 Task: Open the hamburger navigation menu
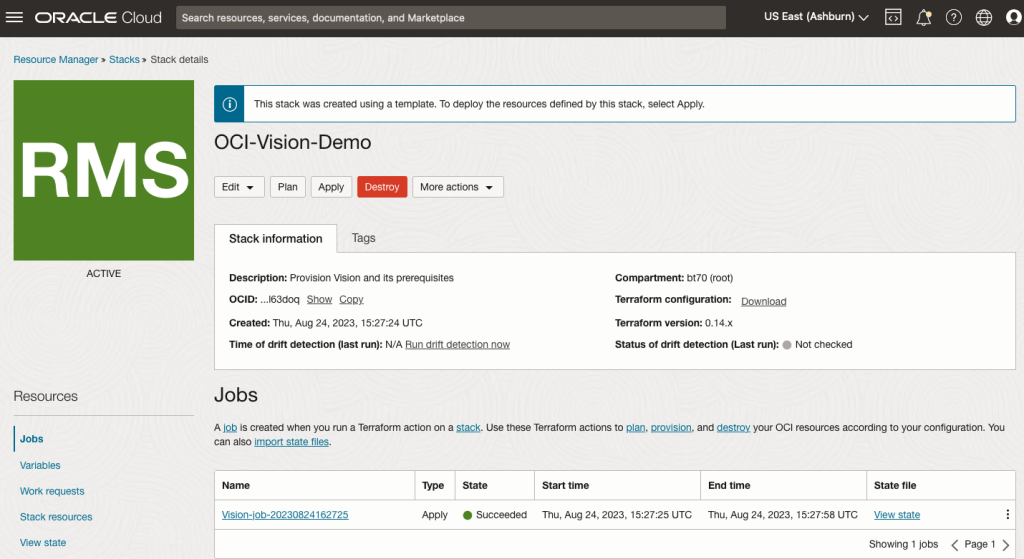[x=15, y=18]
